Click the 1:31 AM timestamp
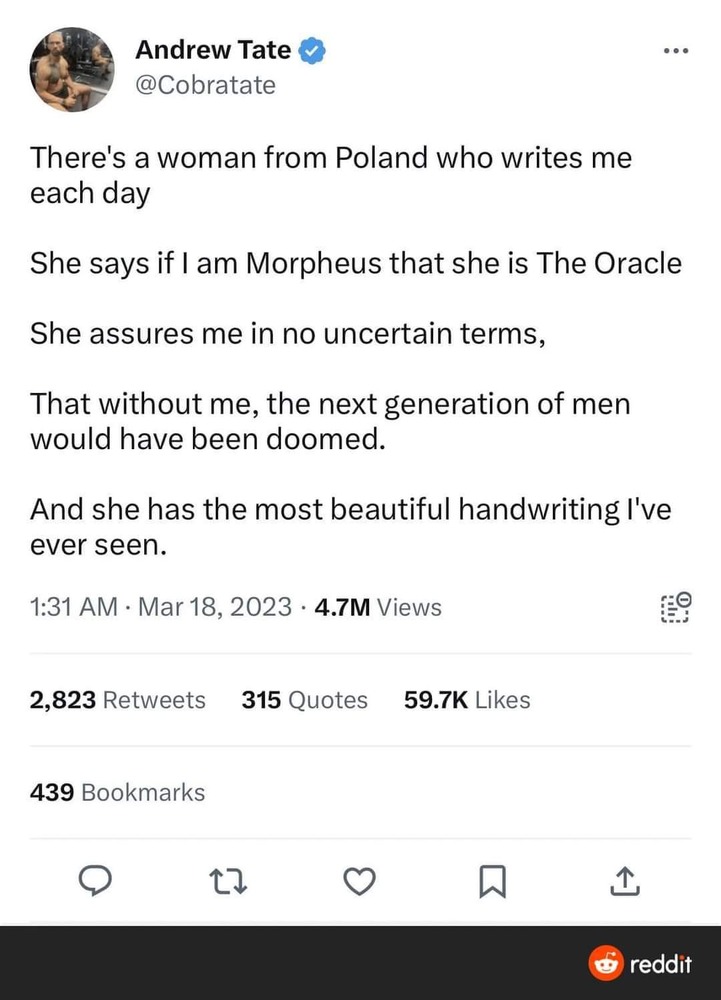721x1000 pixels. tap(74, 607)
